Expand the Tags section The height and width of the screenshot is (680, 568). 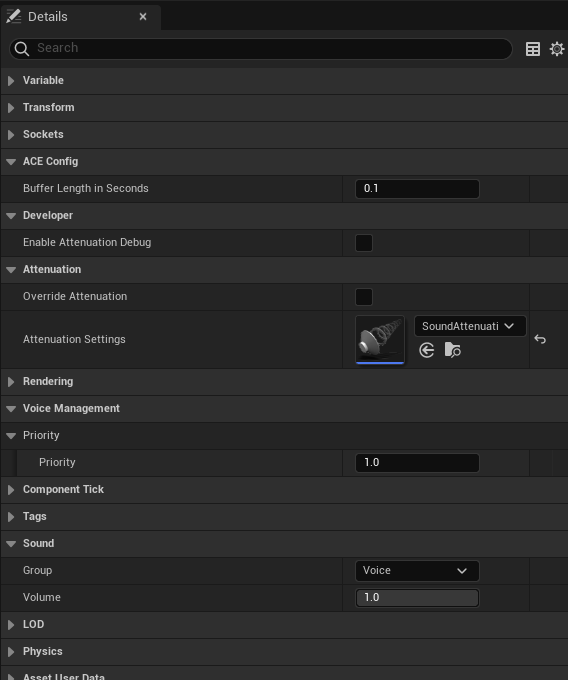(x=11, y=517)
